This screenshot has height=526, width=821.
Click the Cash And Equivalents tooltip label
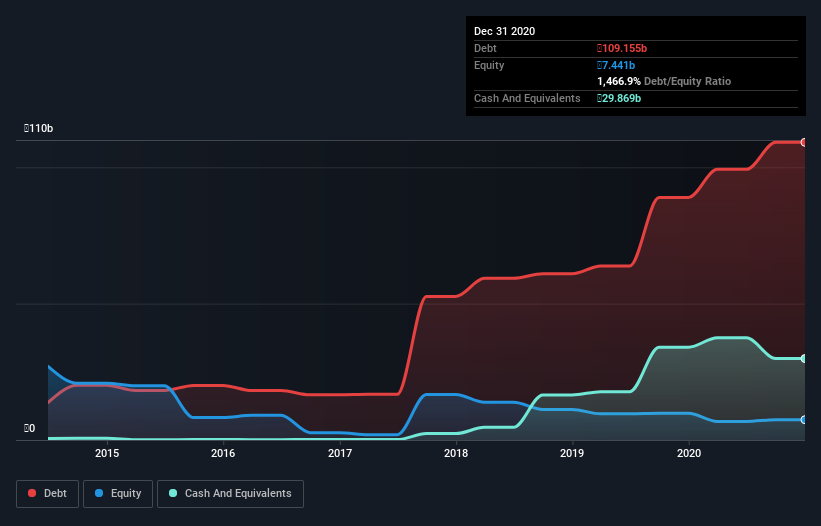[x=527, y=98]
